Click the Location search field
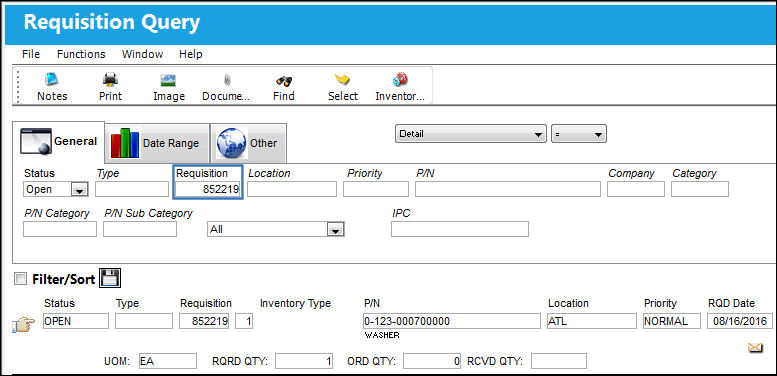 point(292,189)
